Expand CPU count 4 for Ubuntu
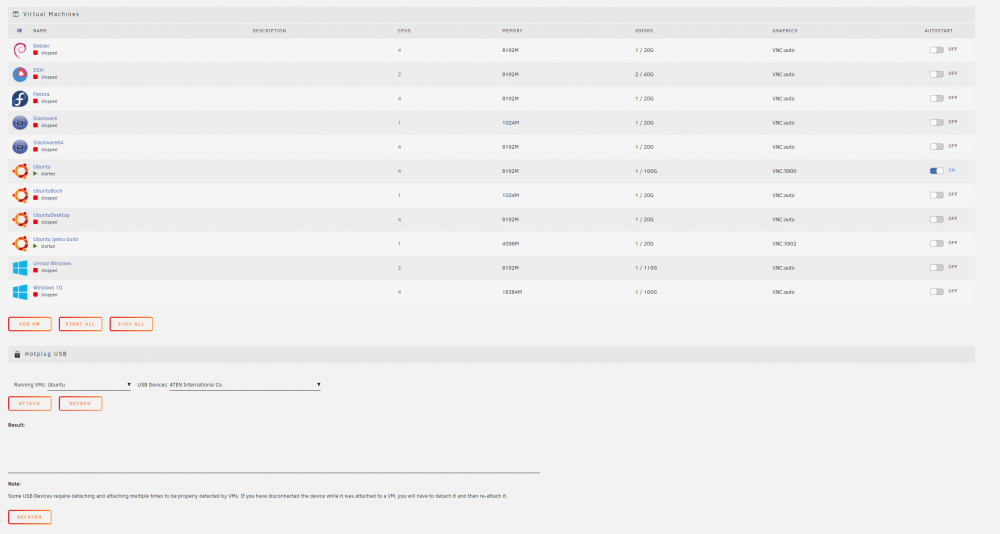 point(399,172)
